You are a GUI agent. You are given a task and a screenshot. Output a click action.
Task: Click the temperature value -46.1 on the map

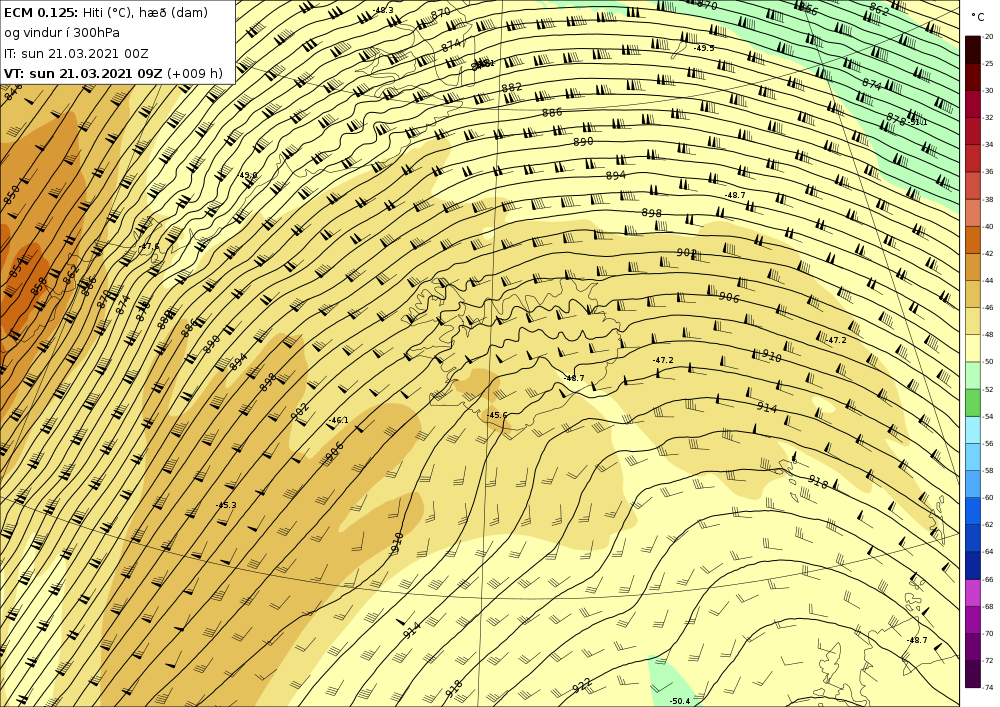[x=338, y=420]
